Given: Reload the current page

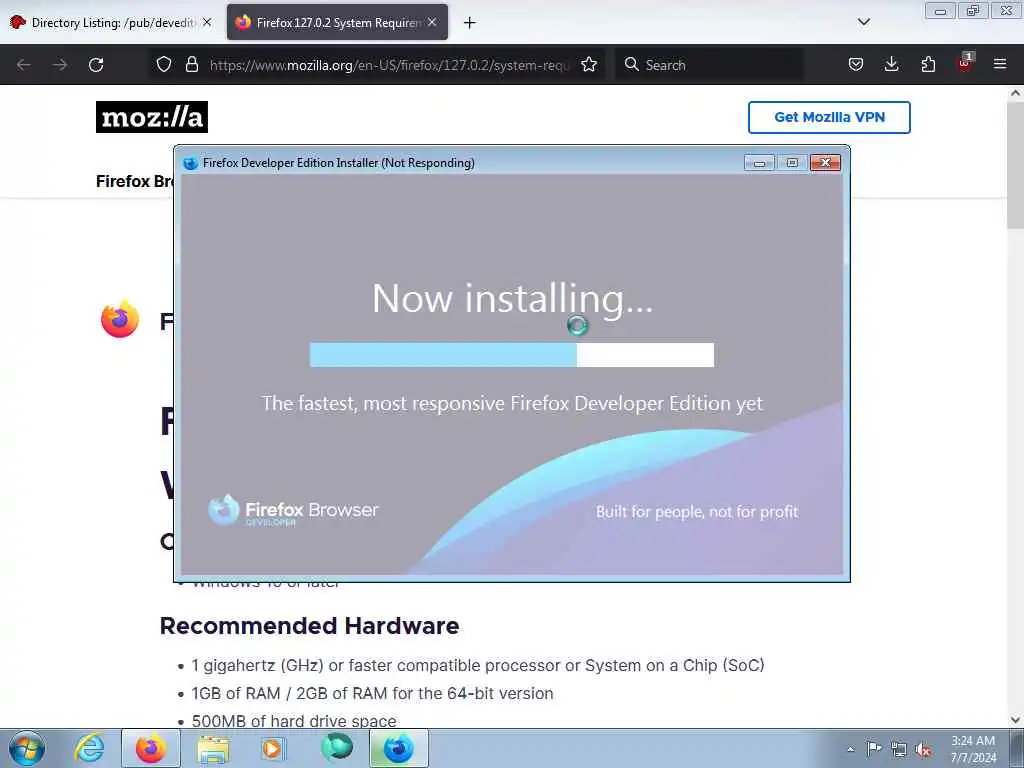Looking at the screenshot, I should (96, 65).
